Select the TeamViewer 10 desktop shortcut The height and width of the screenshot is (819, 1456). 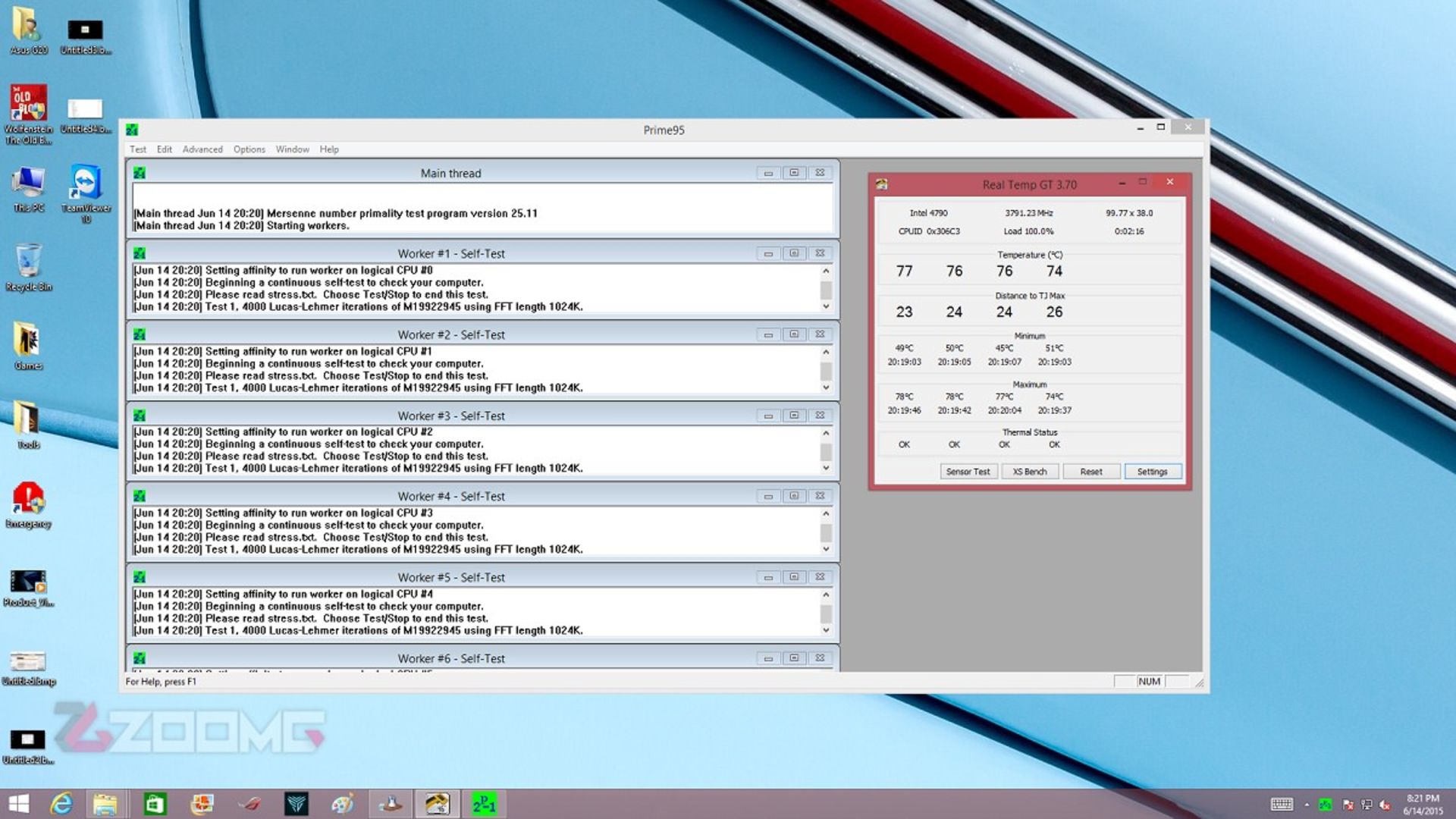86,193
